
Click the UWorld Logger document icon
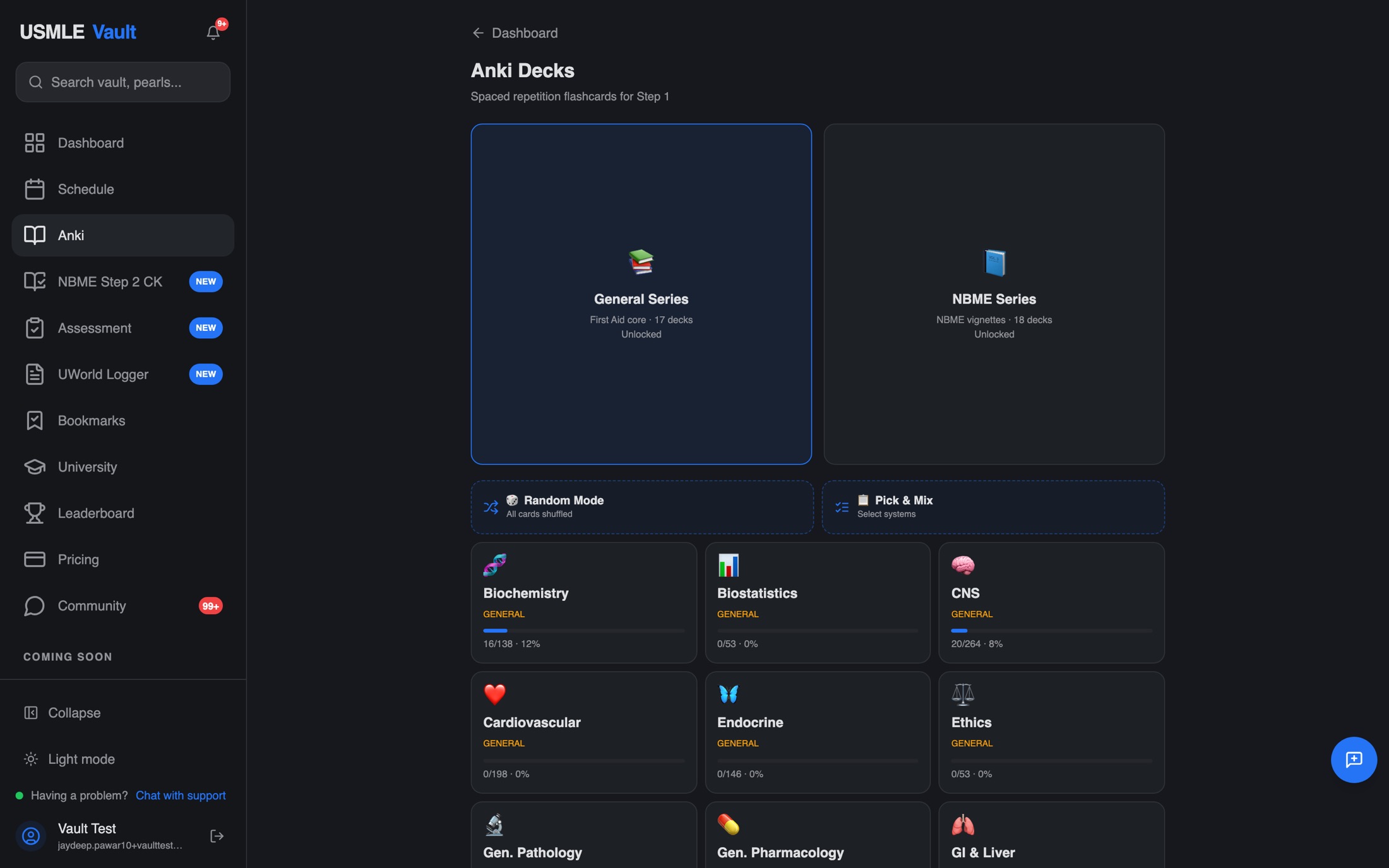click(x=35, y=374)
